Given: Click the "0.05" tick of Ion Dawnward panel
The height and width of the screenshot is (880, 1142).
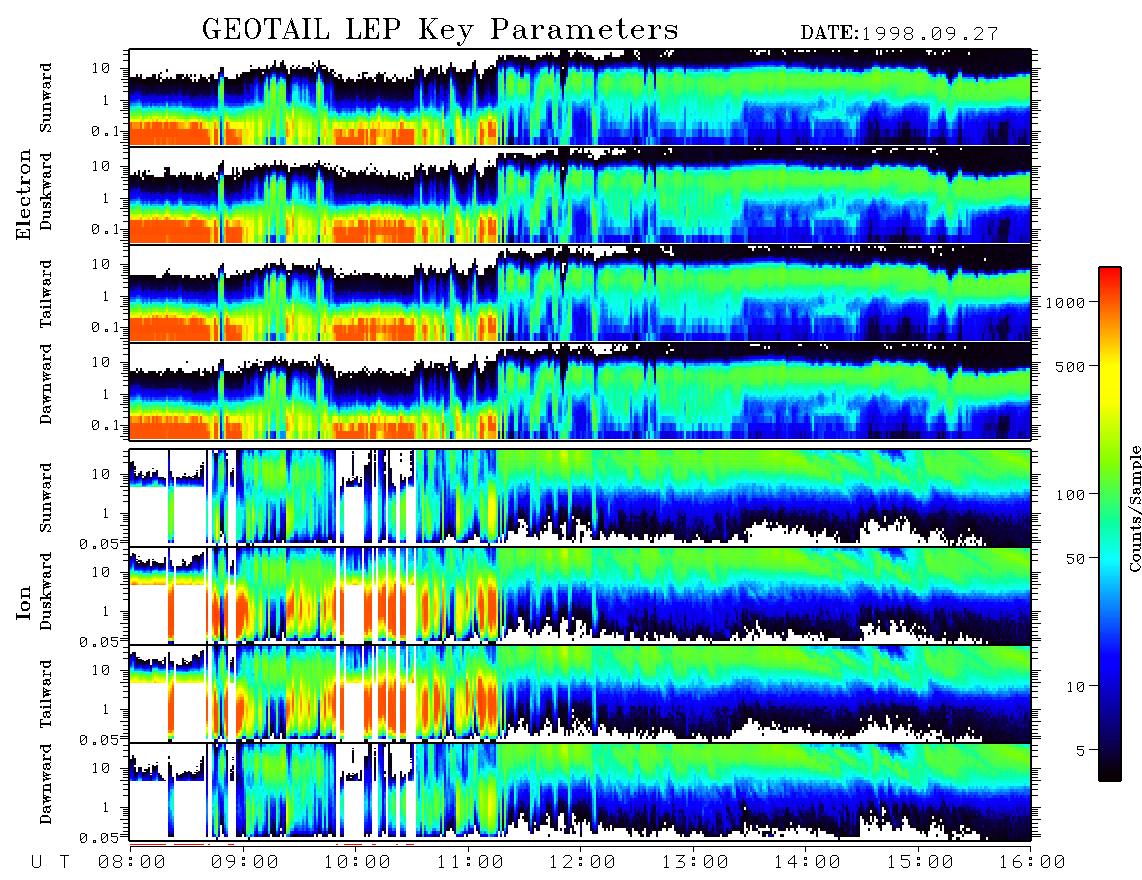Looking at the screenshot, I should coord(99,838).
